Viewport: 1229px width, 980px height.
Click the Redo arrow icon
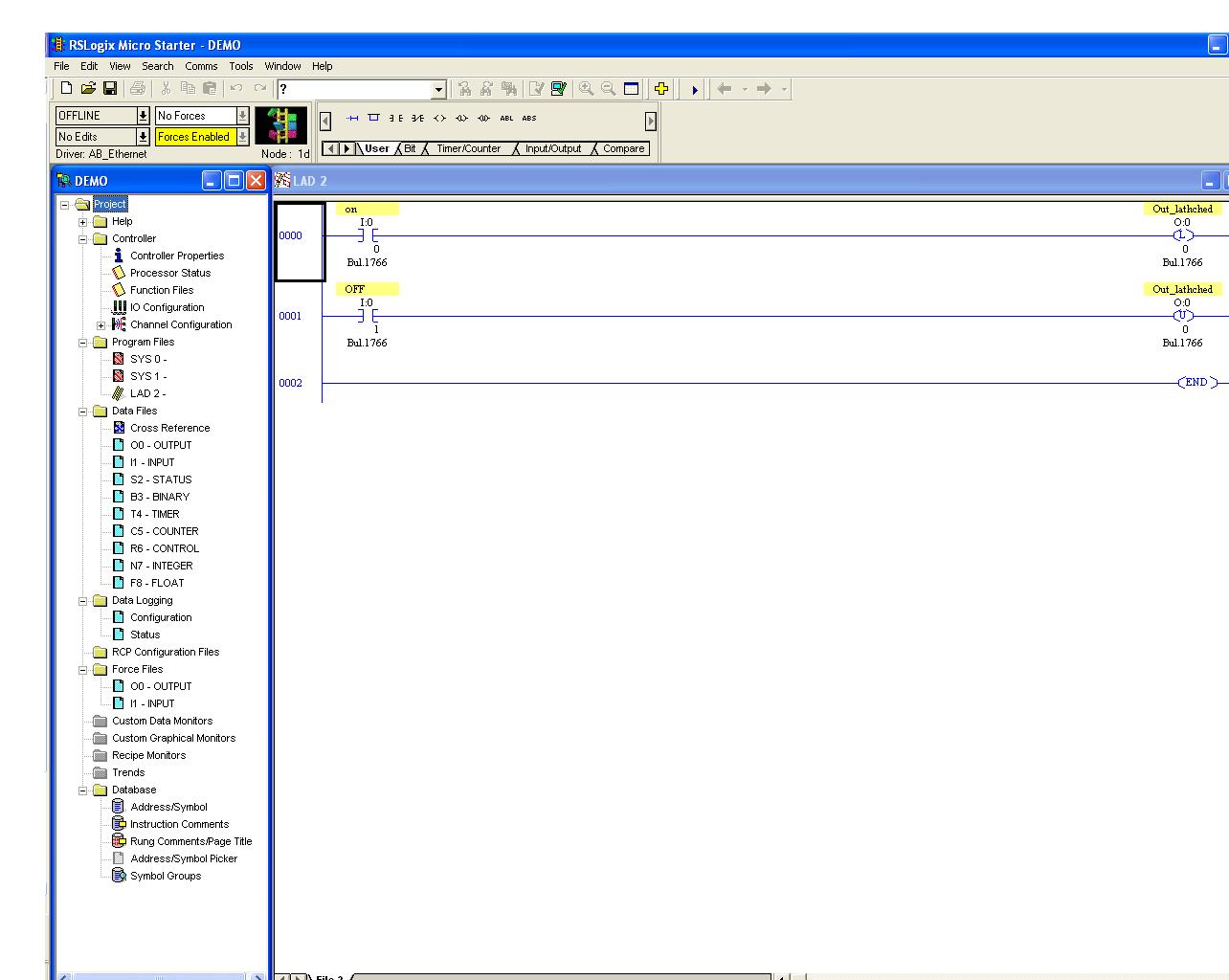tap(259, 89)
